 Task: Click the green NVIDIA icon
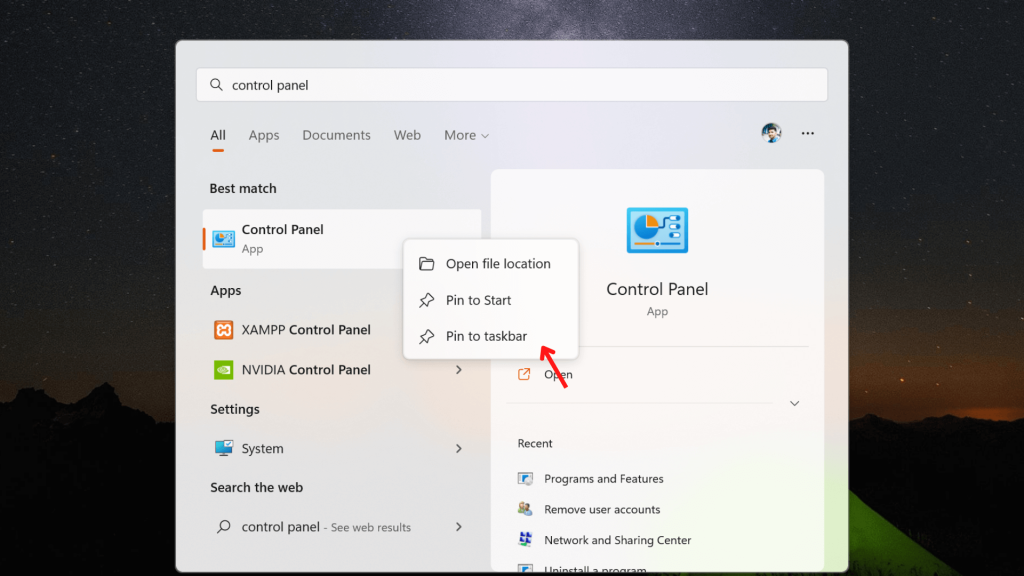223,370
